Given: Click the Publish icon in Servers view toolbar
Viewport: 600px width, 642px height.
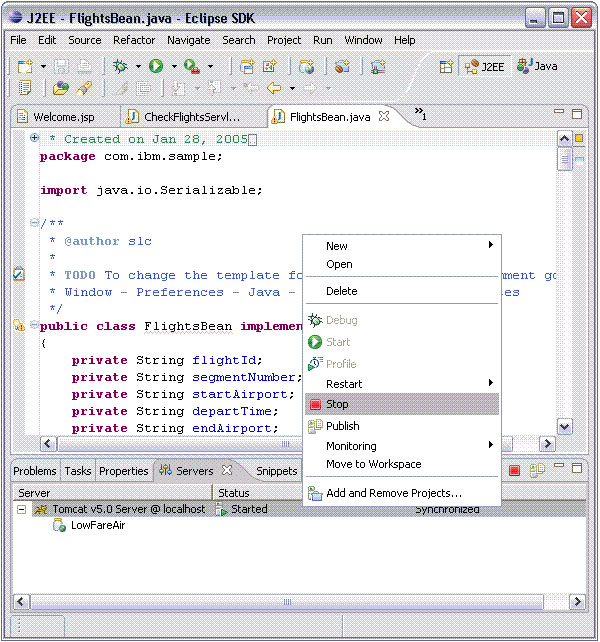Looking at the screenshot, I should [537, 470].
